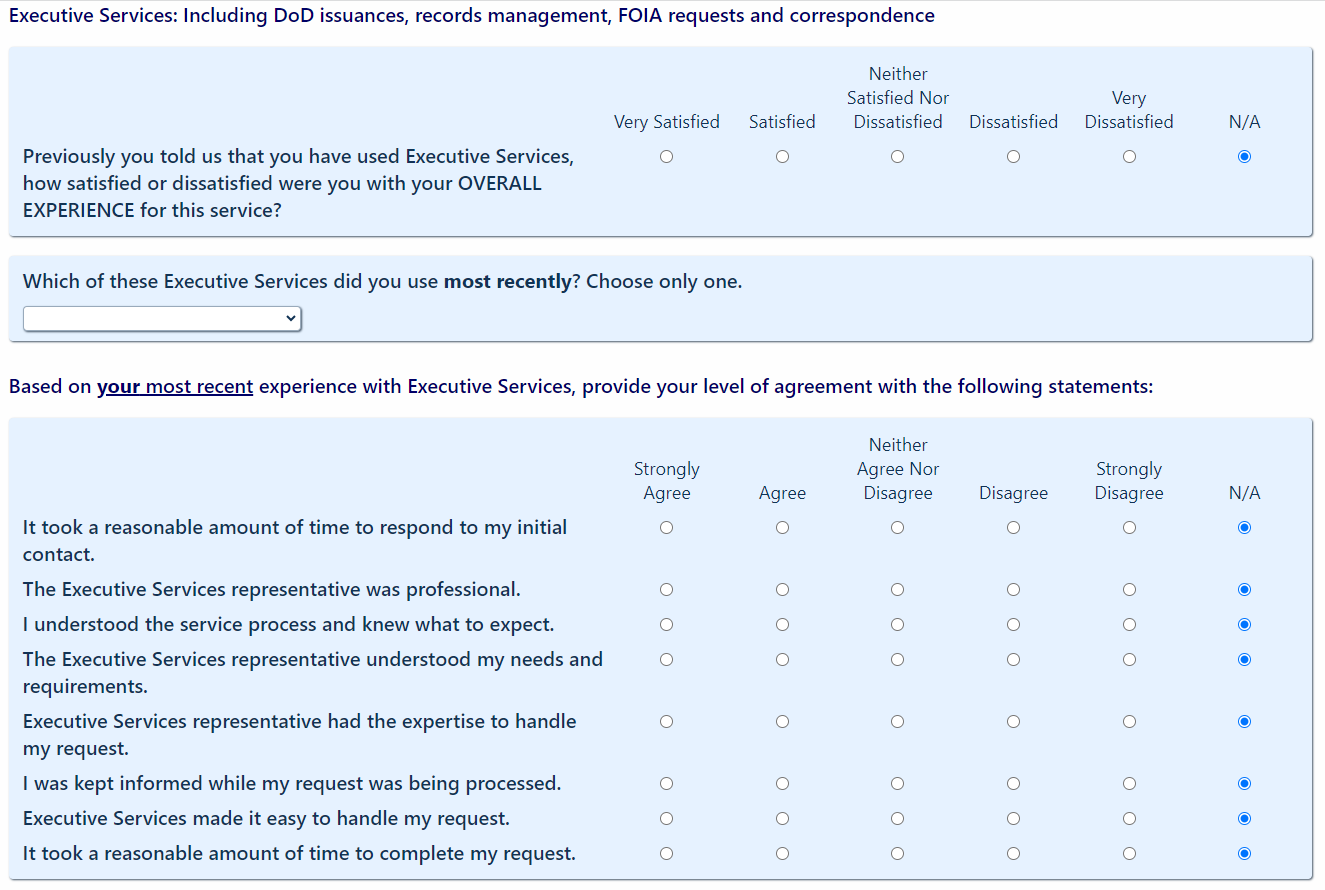
Task: Select Strongly Agree for made it easy
Action: click(x=667, y=819)
